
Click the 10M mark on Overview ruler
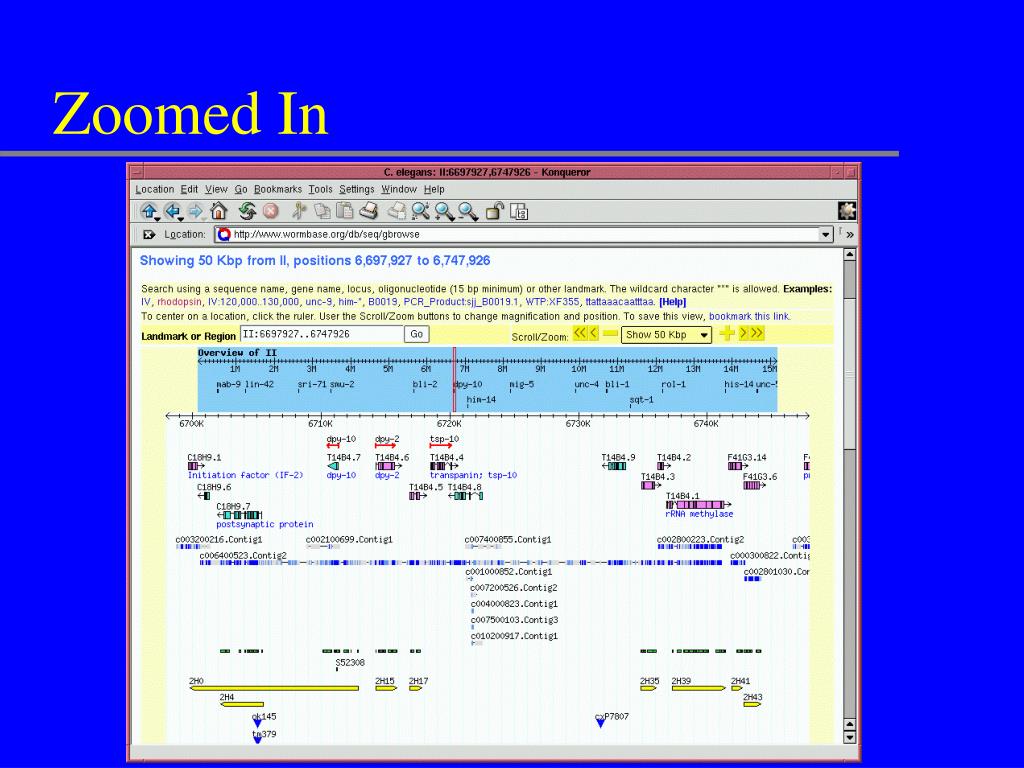coord(579,369)
